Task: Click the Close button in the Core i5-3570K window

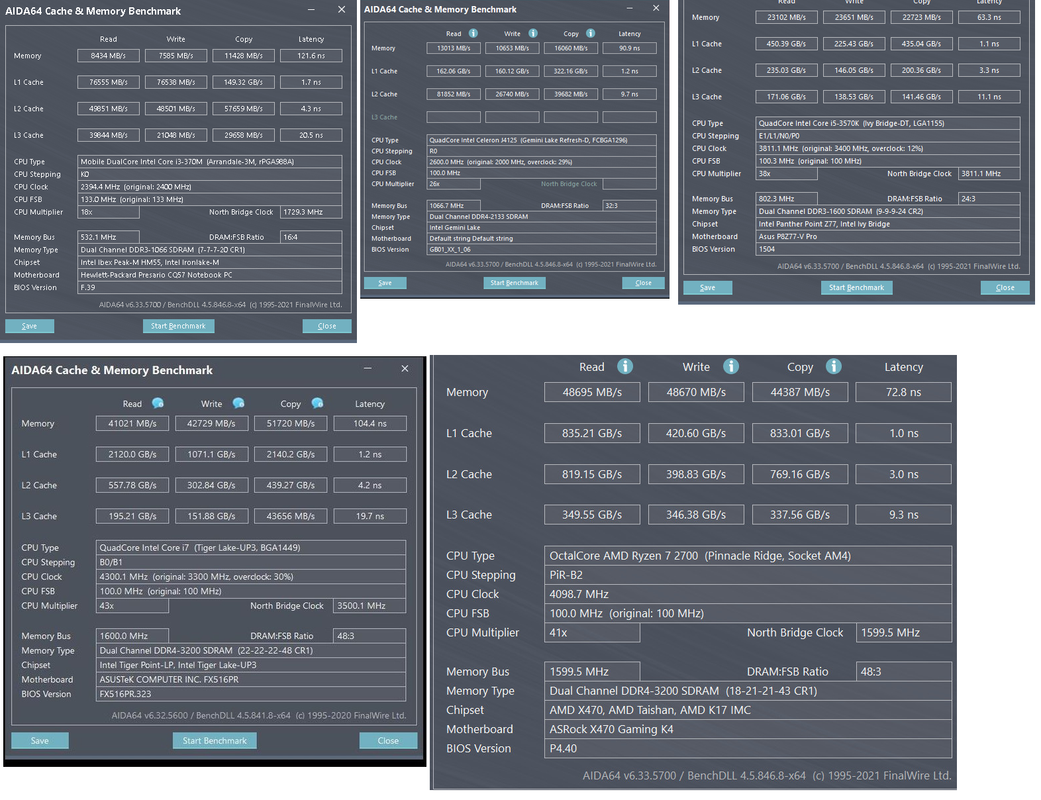Action: 1005,287
